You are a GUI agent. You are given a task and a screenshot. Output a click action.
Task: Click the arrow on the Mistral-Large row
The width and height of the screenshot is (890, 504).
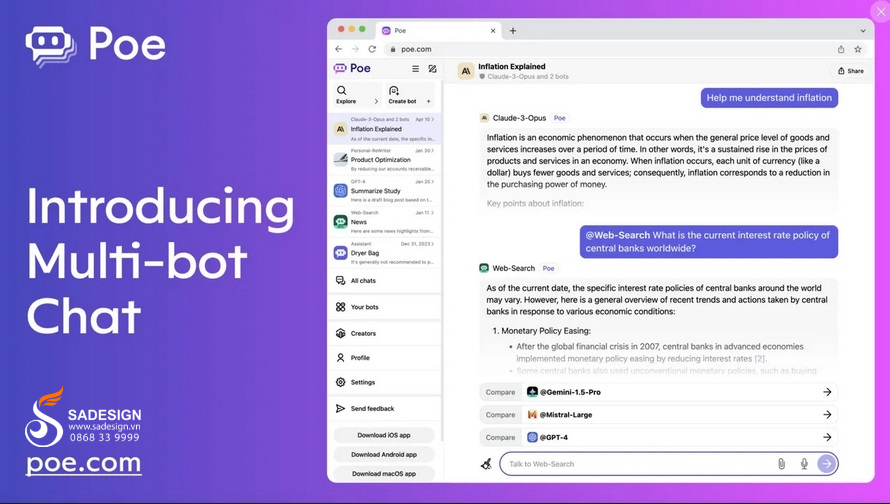pos(827,415)
